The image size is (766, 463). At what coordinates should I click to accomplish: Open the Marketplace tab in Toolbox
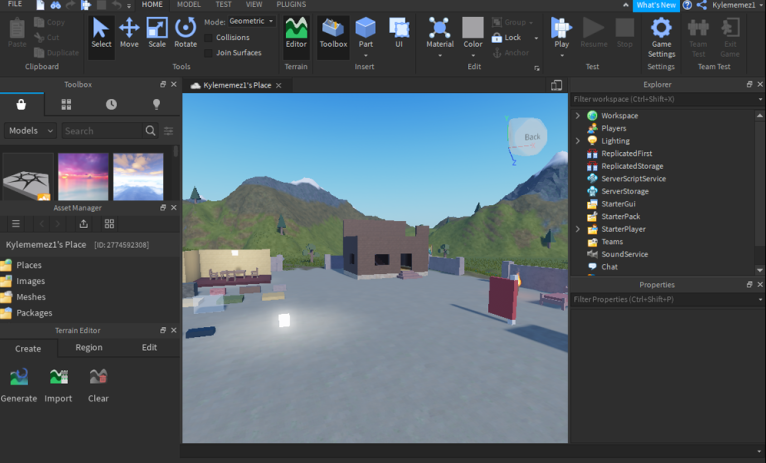click(21, 104)
